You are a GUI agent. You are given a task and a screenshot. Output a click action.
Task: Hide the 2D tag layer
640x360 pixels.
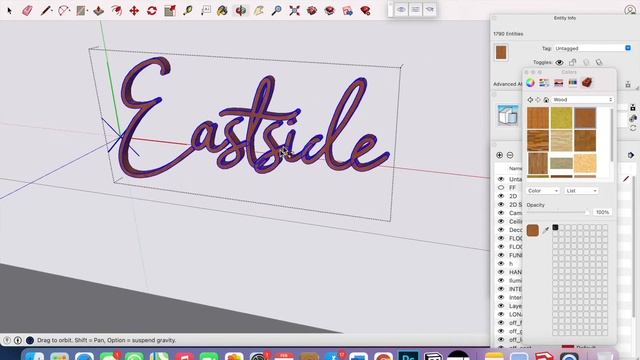coord(501,196)
